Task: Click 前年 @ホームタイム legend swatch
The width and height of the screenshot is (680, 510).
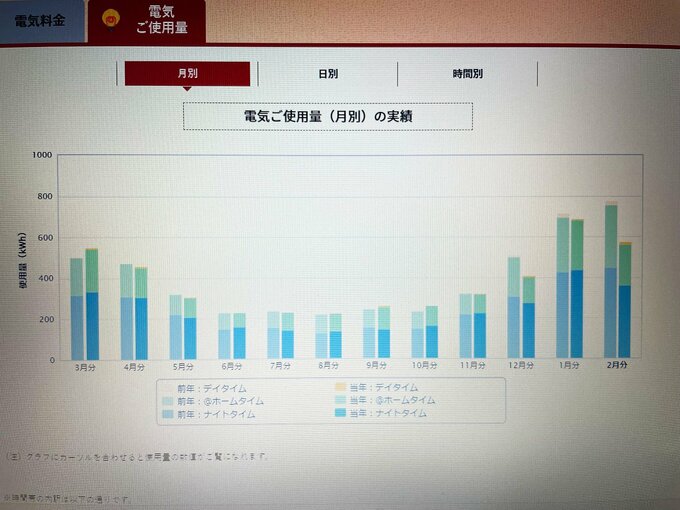Action: tap(166, 400)
